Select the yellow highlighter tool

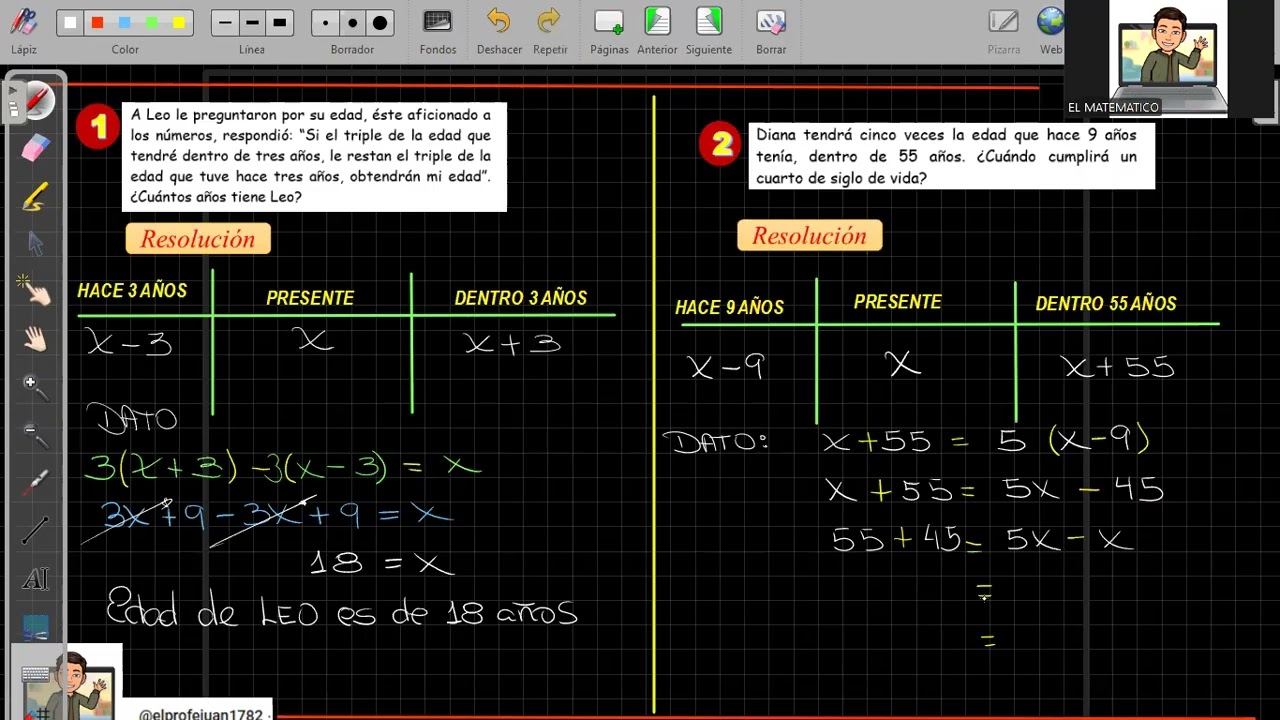pyautogui.click(x=35, y=196)
